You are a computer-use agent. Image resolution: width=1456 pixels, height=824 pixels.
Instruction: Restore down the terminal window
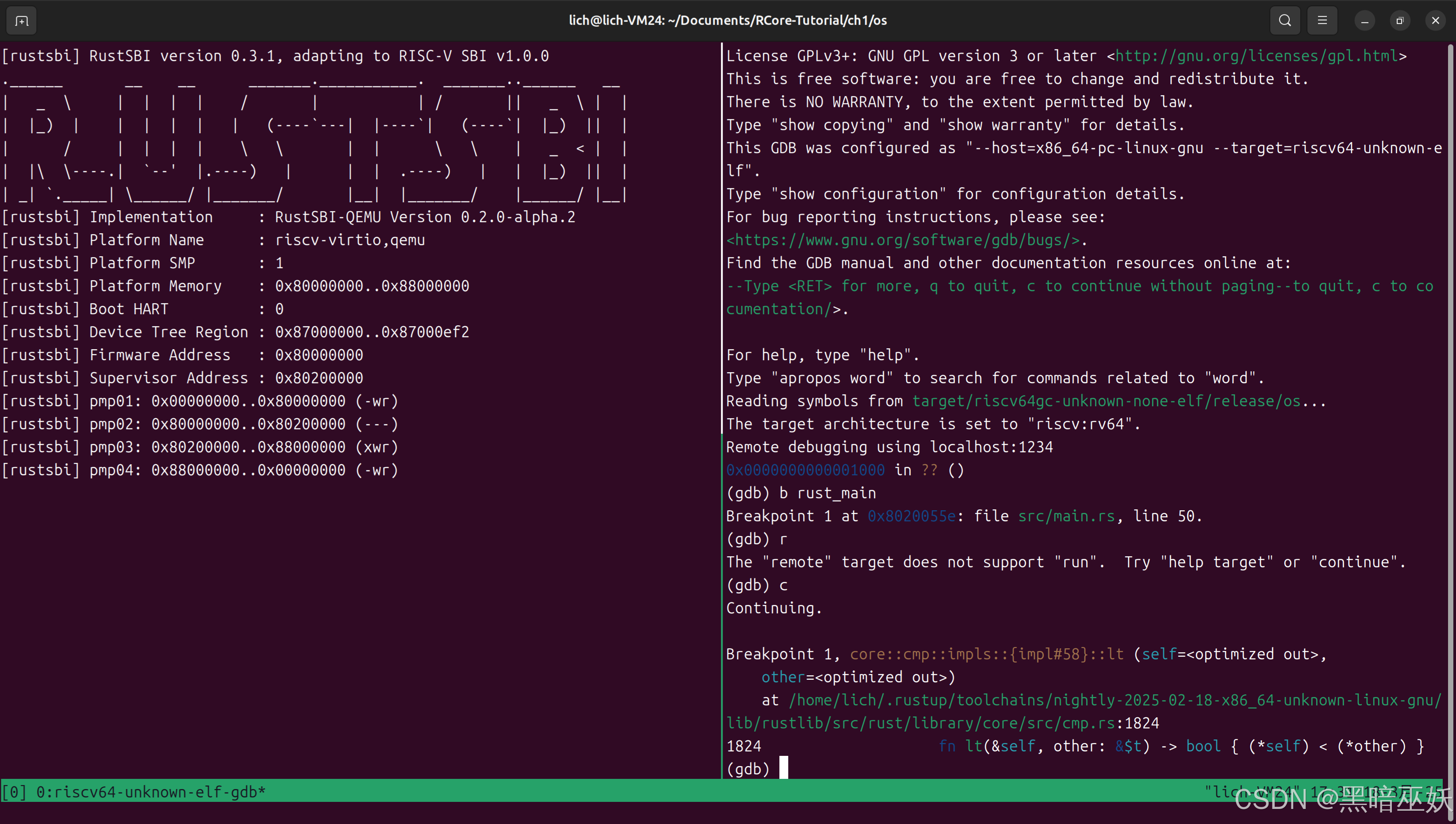(1400, 21)
